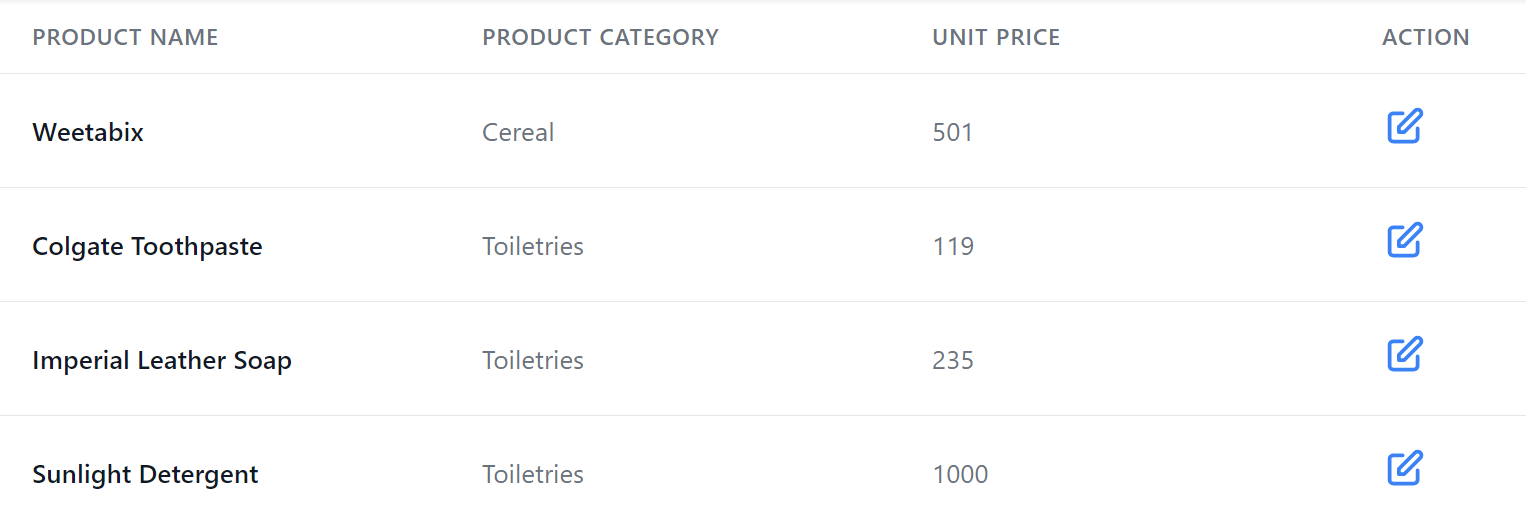Click the Unit Price column header
This screenshot has height=527, width=1526.
[996, 38]
